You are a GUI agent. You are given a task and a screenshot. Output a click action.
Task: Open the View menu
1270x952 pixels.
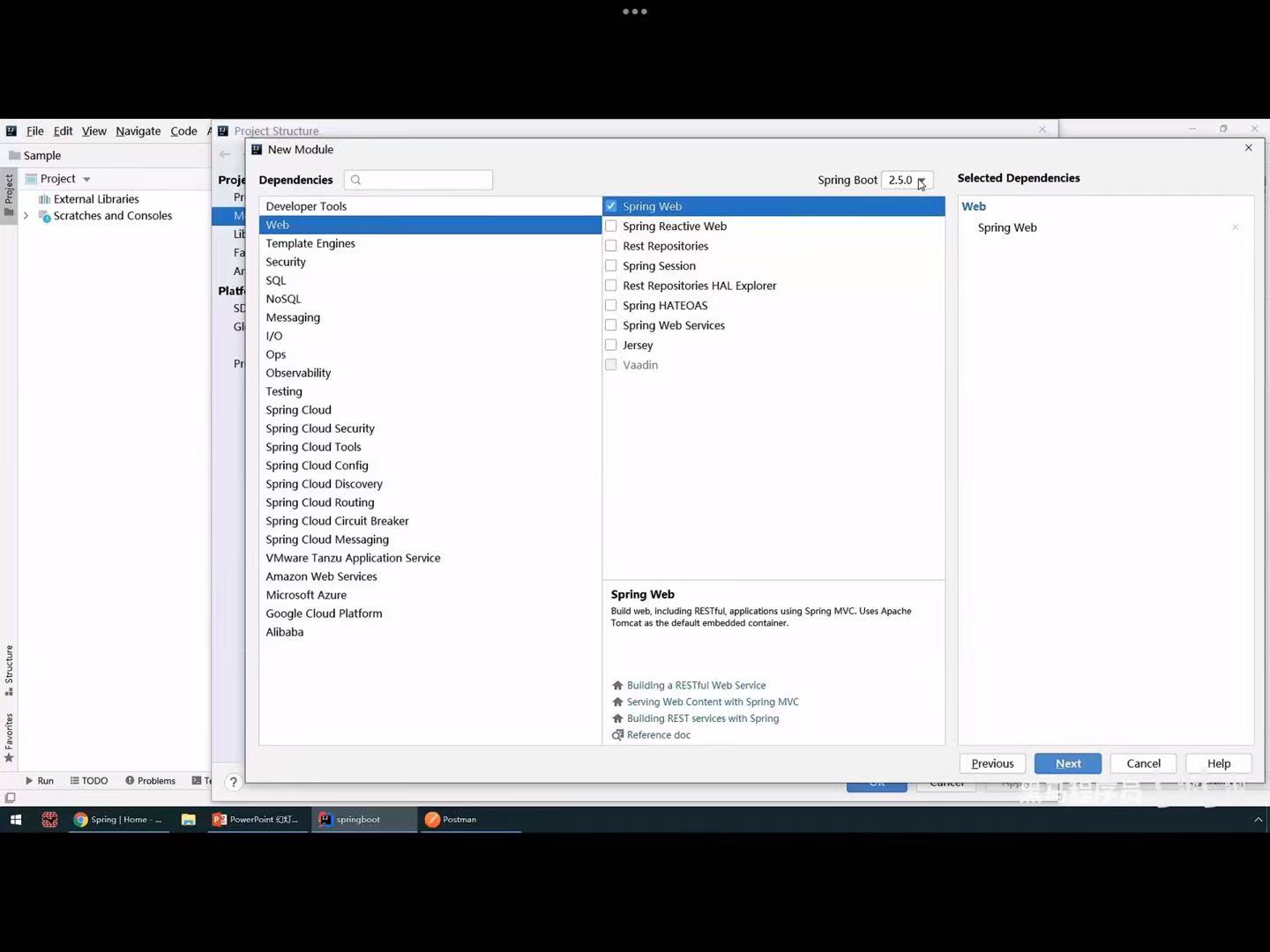(x=93, y=130)
